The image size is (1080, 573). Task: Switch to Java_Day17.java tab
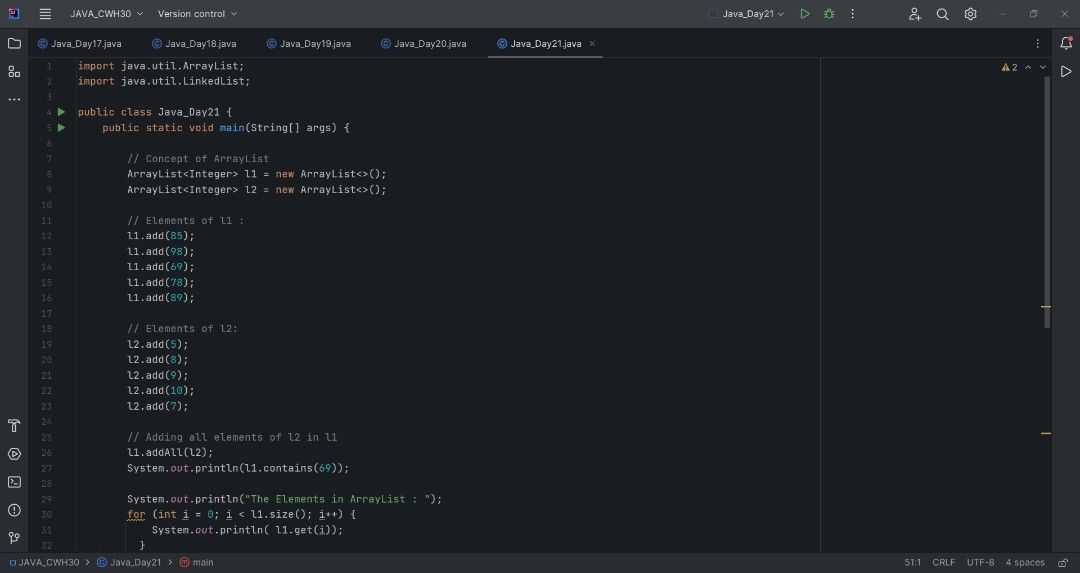tap(80, 43)
